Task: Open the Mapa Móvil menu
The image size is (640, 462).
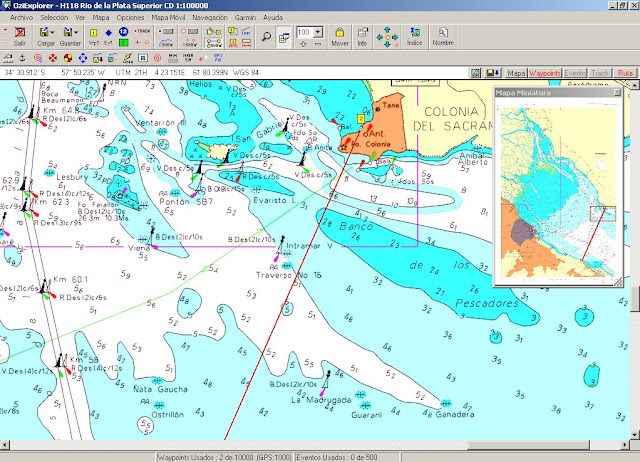Action: coord(168,18)
